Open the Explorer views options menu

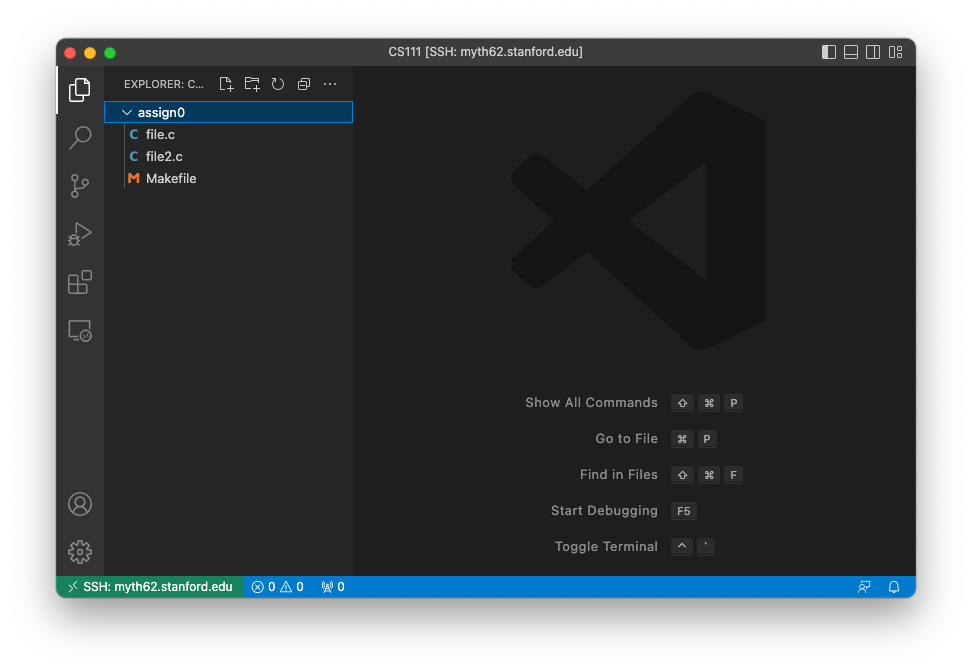coord(330,84)
